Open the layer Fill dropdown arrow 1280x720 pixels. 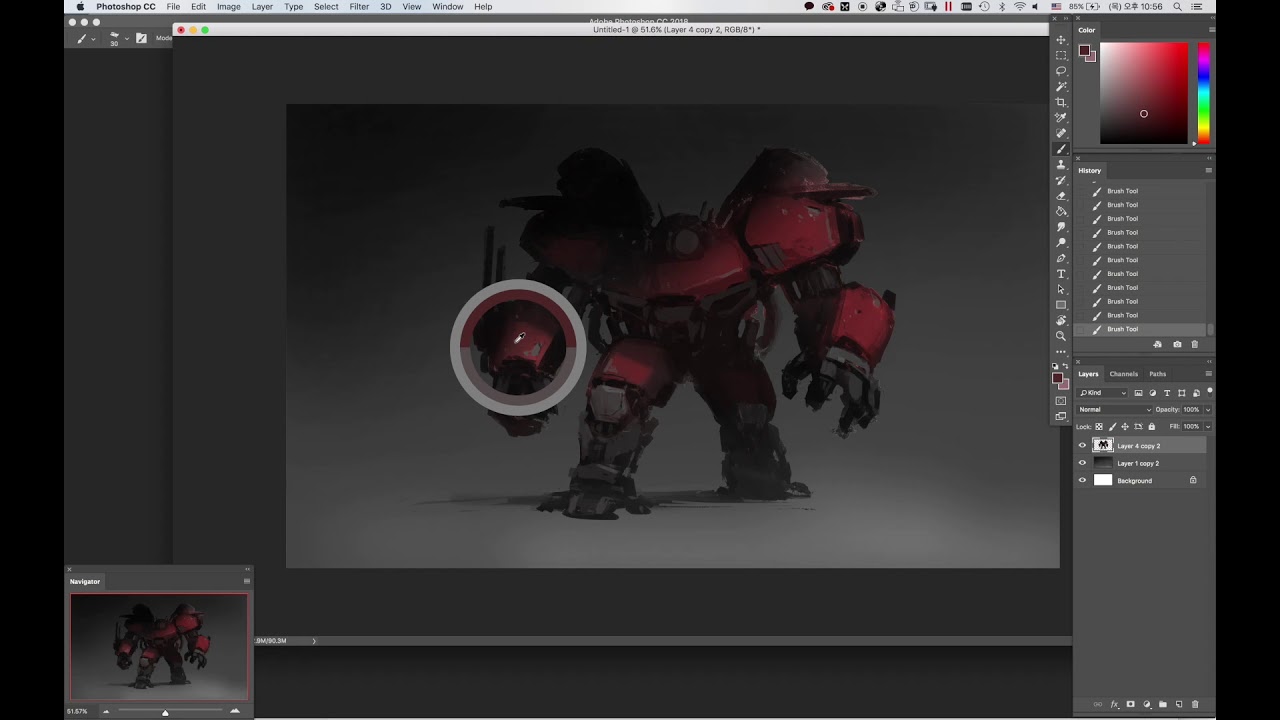(1208, 427)
